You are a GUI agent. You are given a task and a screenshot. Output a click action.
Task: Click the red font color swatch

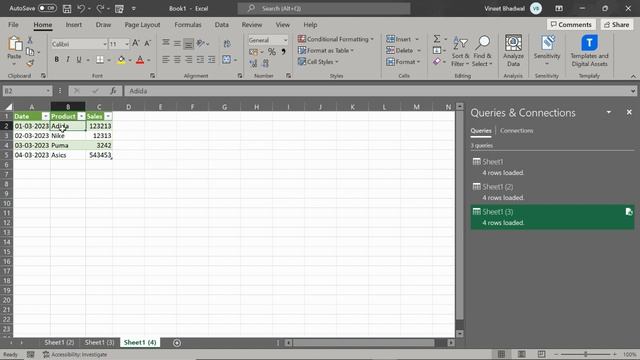point(140,60)
